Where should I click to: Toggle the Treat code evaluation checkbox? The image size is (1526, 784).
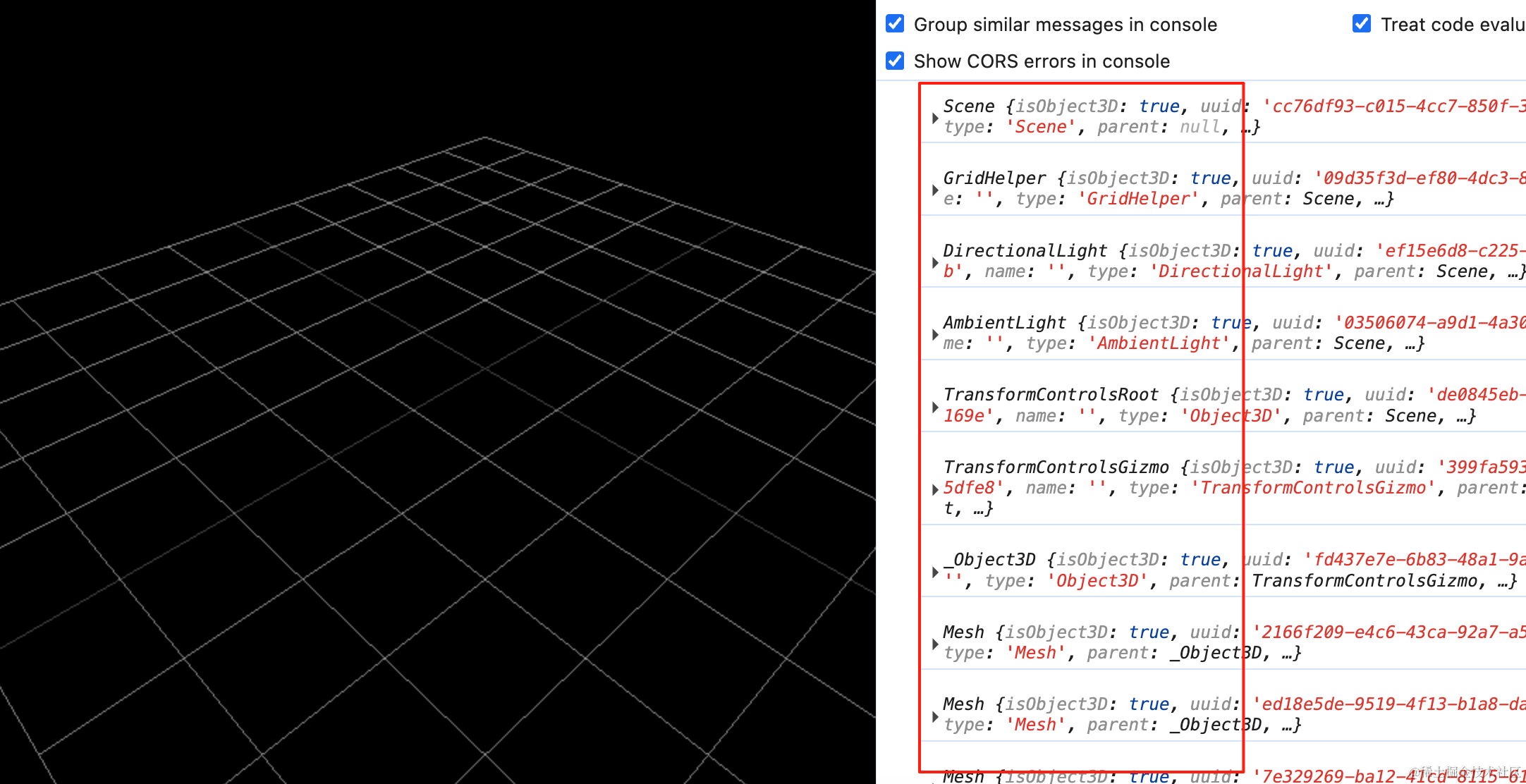click(1362, 24)
